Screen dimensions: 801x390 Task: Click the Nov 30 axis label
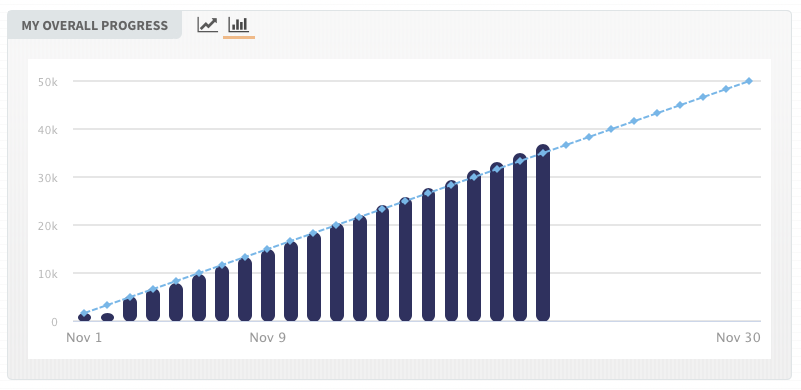pos(738,338)
